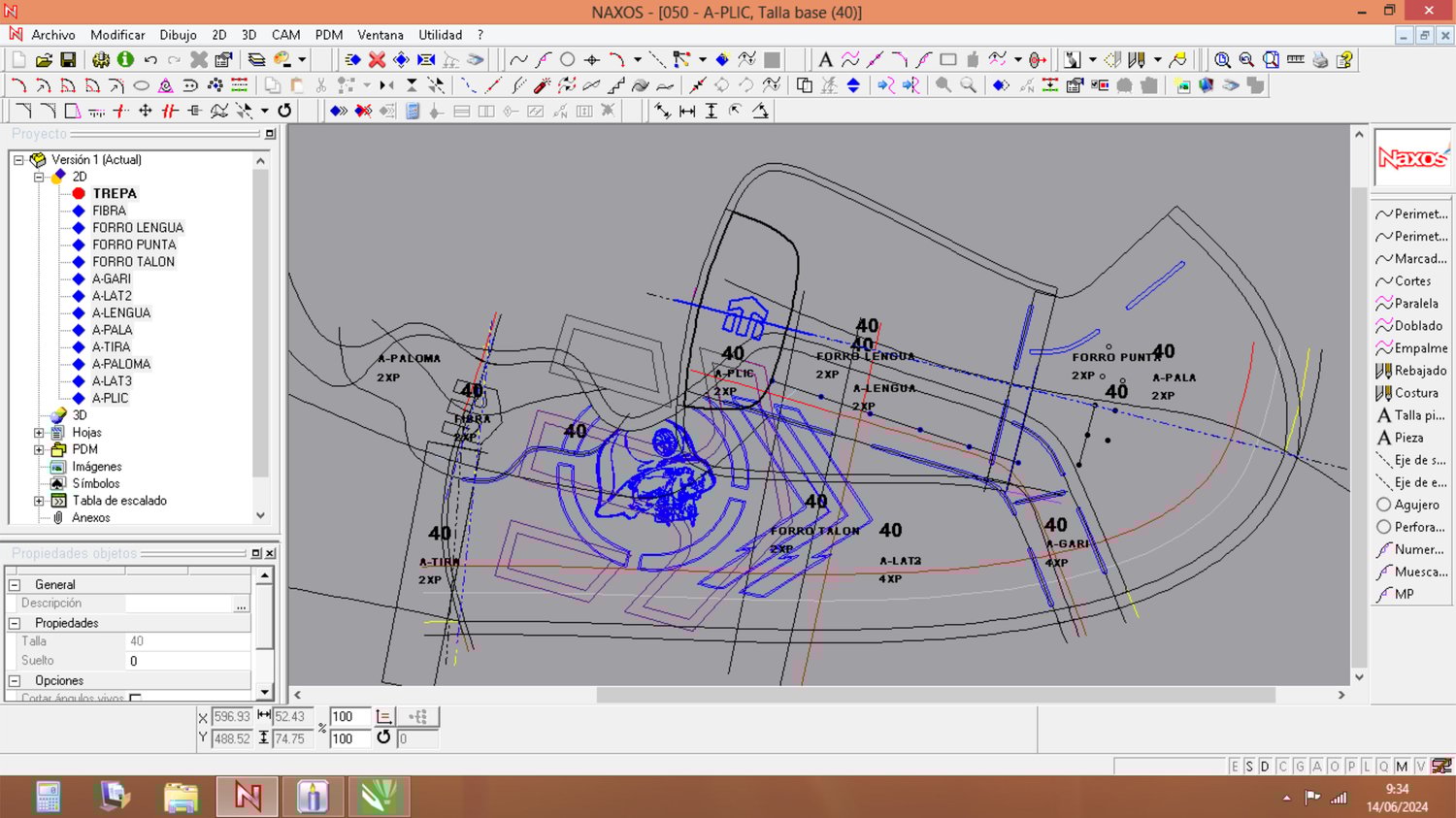1456x818 pixels.
Task: Click the help question mark icon
Action: (1344, 60)
